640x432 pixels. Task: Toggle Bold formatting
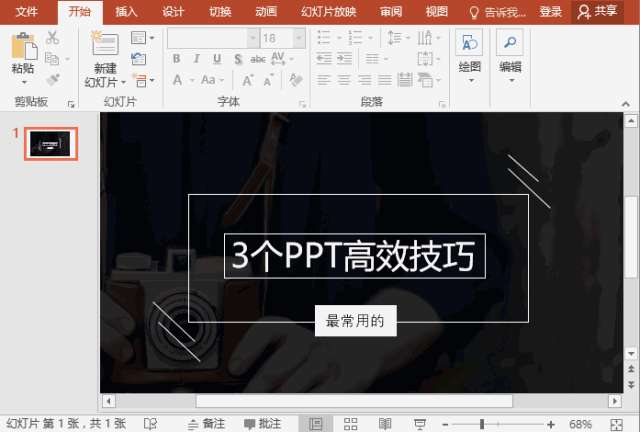[176, 59]
